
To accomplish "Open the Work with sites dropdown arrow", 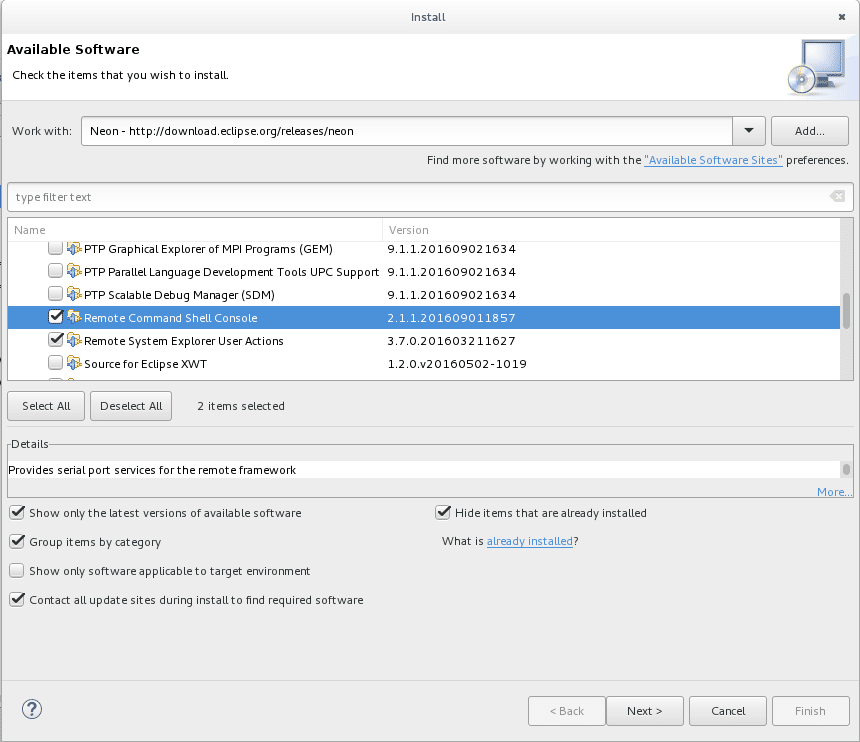I will (x=749, y=131).
